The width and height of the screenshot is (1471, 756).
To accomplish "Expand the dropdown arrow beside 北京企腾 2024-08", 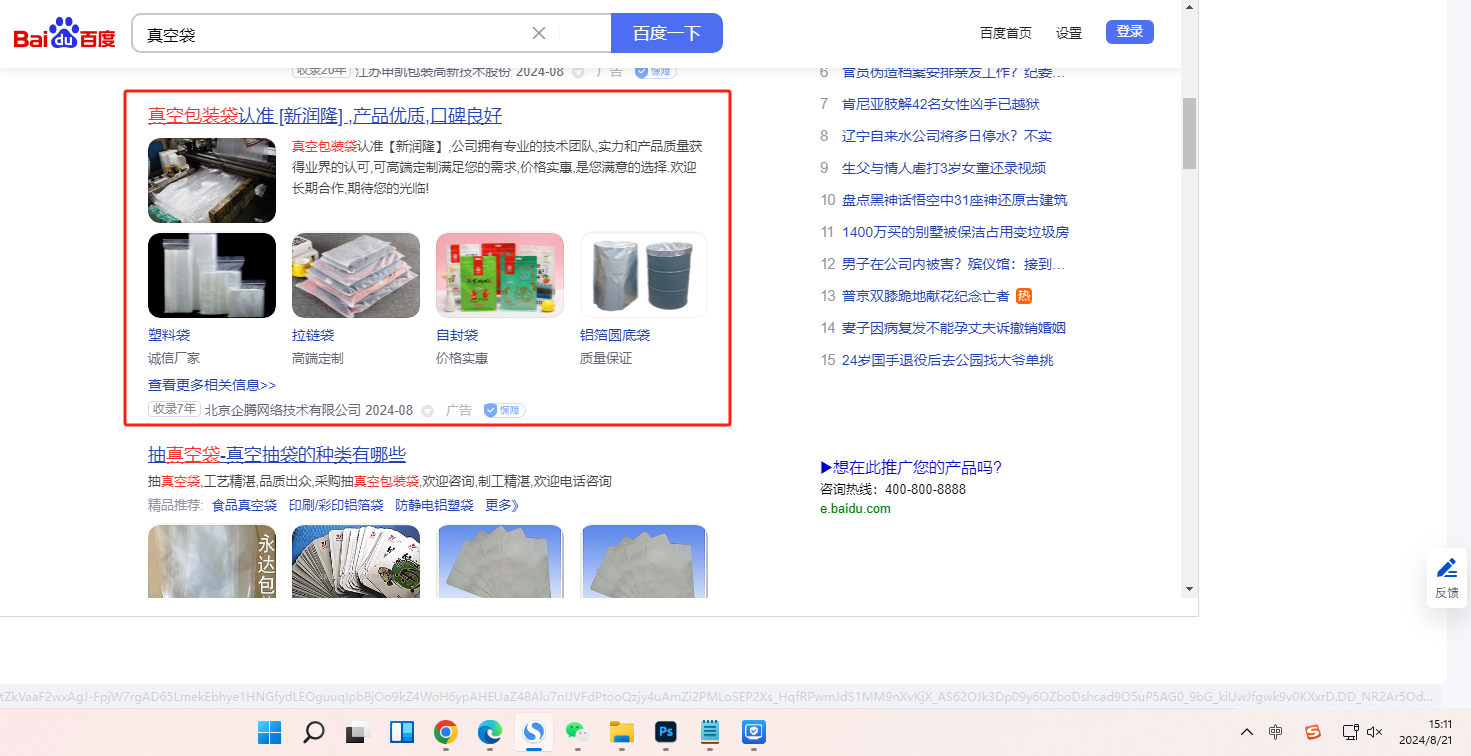I will [428, 411].
